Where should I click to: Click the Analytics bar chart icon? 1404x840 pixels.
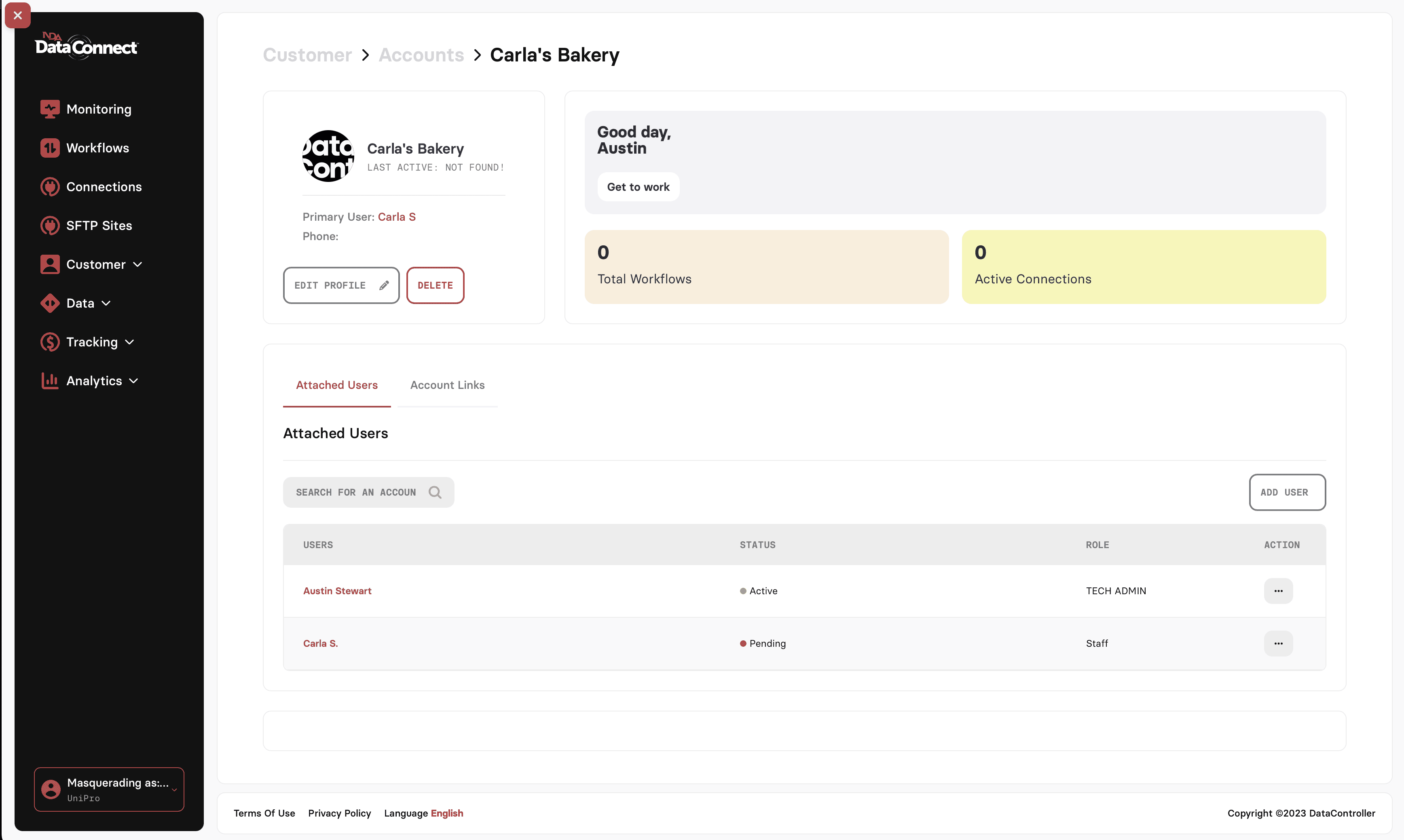coord(50,380)
